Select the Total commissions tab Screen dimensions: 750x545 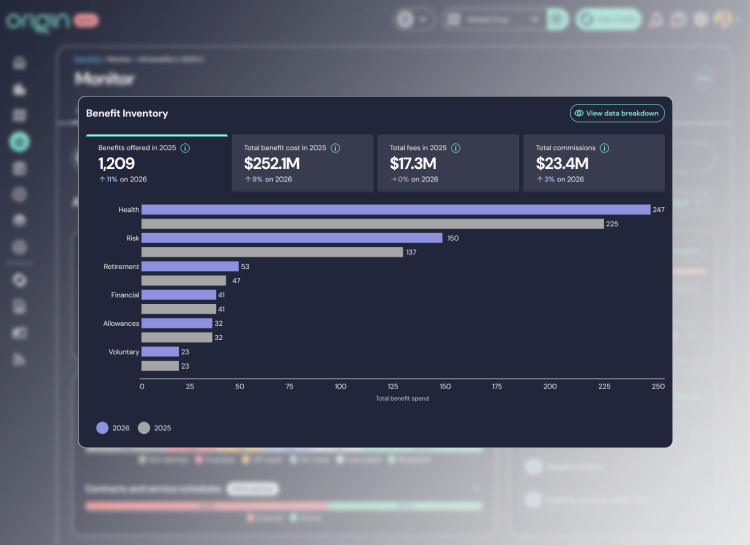pos(594,163)
